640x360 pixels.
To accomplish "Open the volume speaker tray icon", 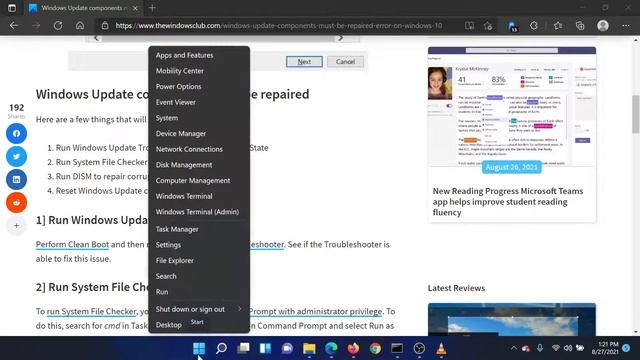I will tap(568, 348).
